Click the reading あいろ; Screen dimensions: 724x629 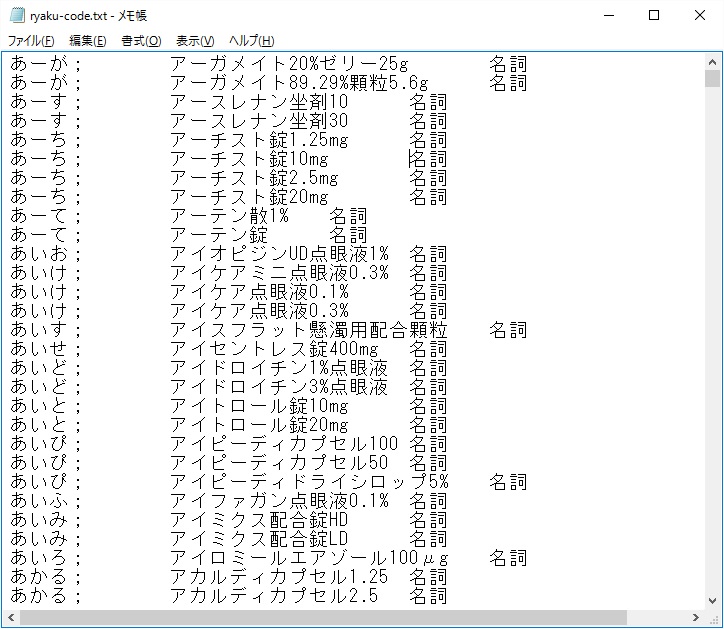tap(45, 558)
